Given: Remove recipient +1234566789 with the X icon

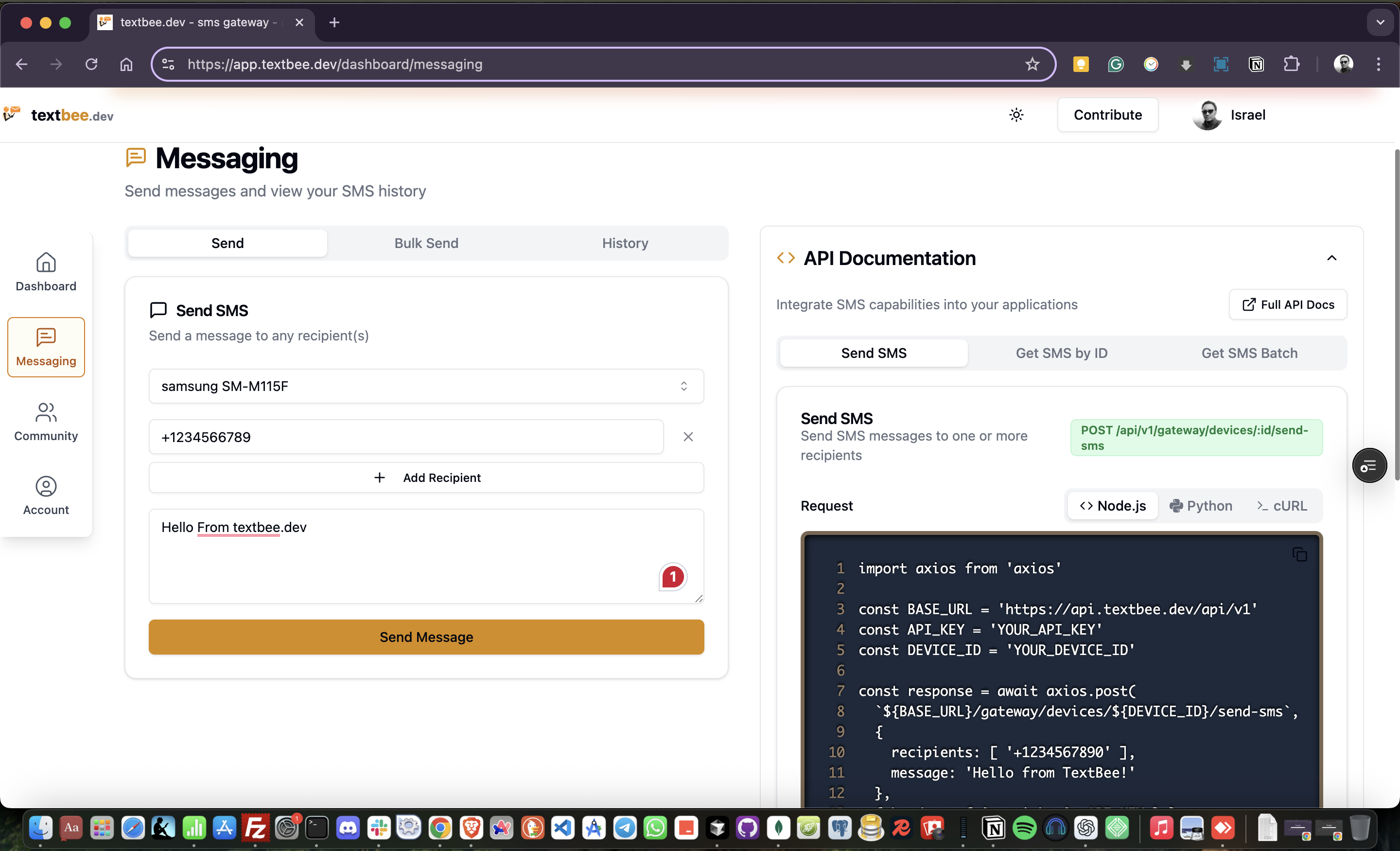Looking at the screenshot, I should click(x=688, y=437).
